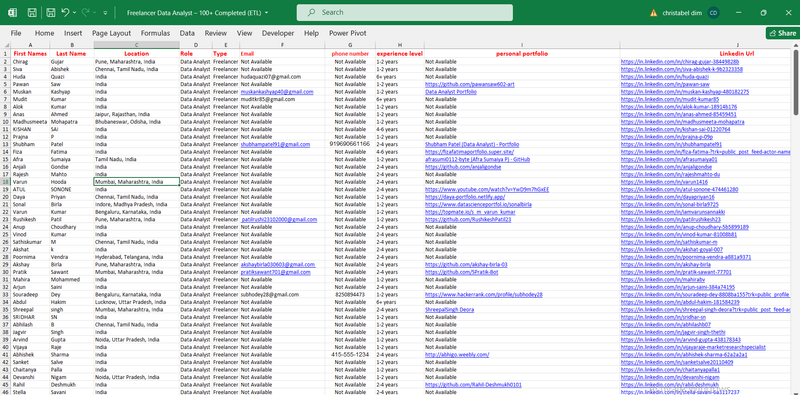Open the 'Data Analyst Portfolio' link
Screen dimensions: 800x395
[451, 92]
